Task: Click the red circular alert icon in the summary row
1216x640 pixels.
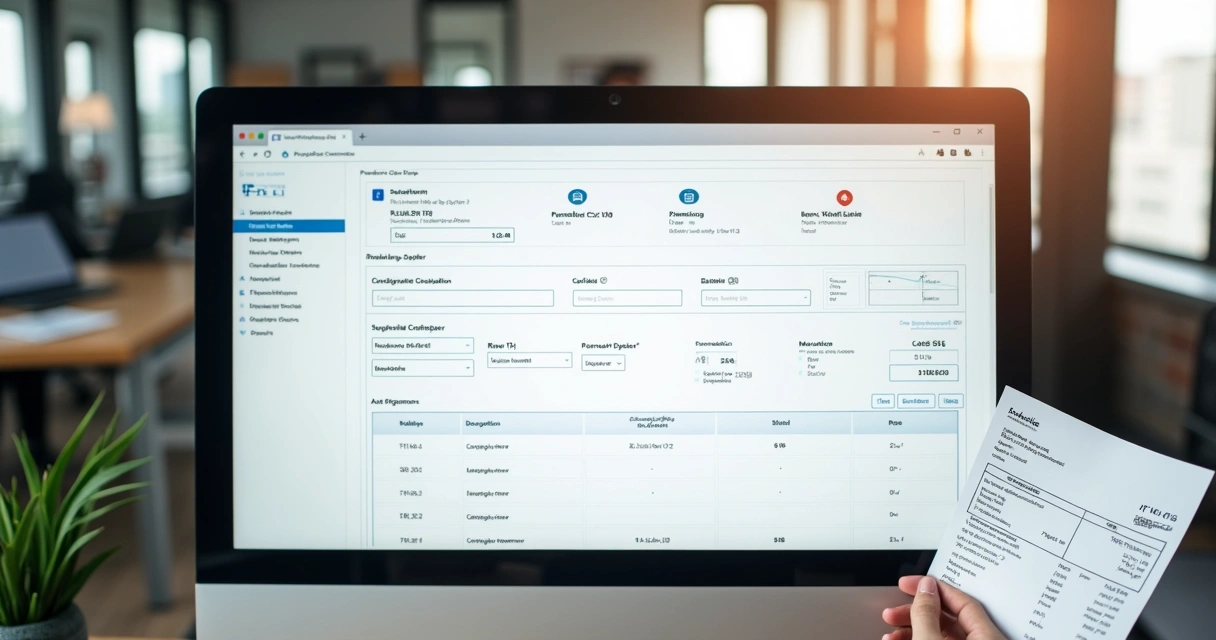Action: point(844,197)
